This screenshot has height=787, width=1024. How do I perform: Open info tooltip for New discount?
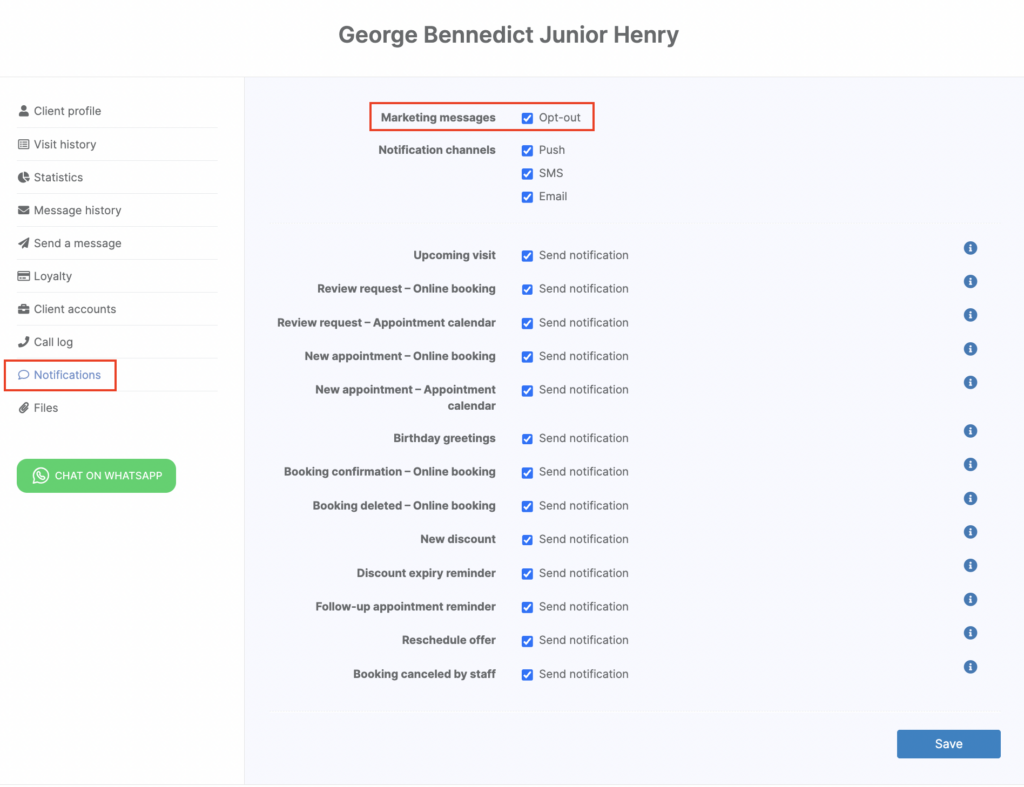click(x=970, y=532)
